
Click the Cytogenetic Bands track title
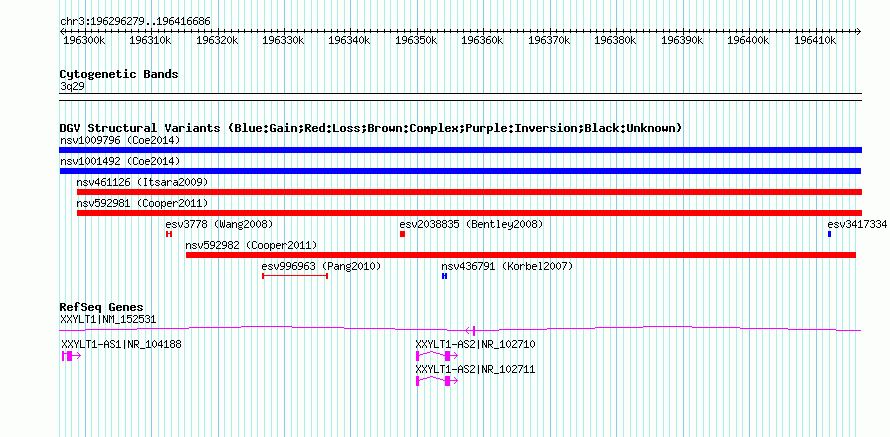(119, 74)
